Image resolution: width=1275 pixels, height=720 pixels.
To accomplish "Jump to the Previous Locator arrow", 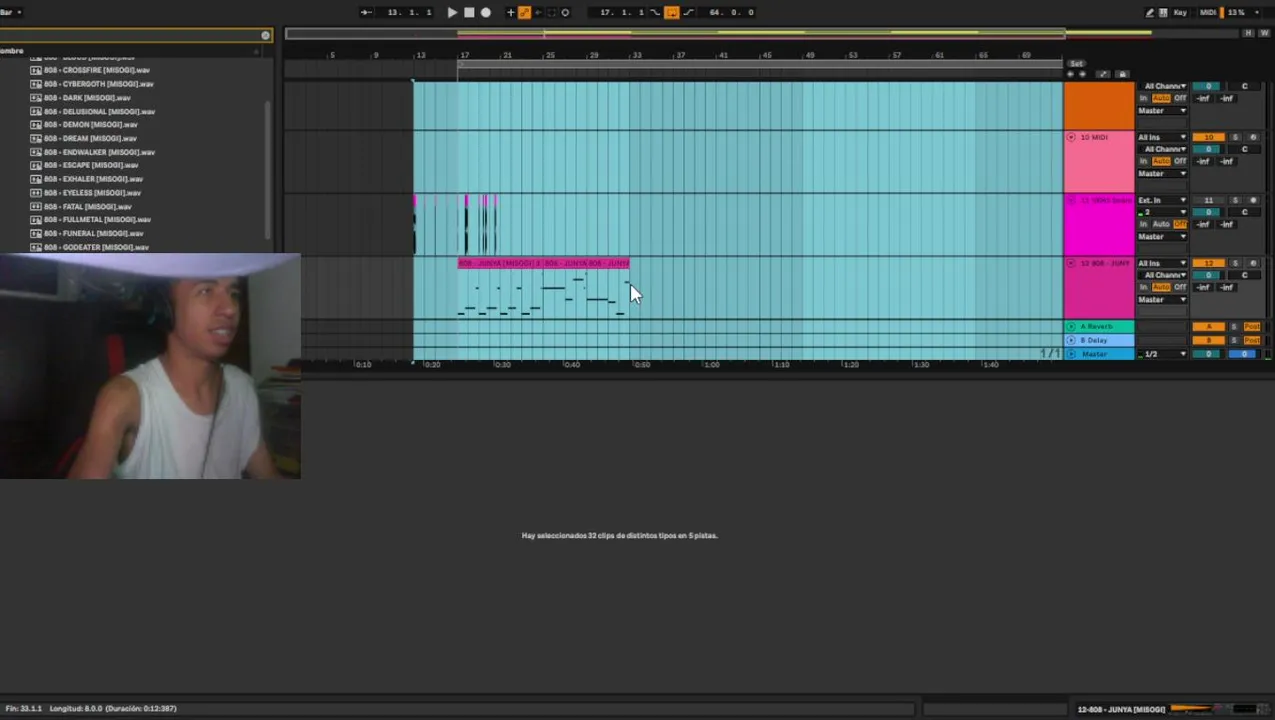I will tap(1071, 74).
